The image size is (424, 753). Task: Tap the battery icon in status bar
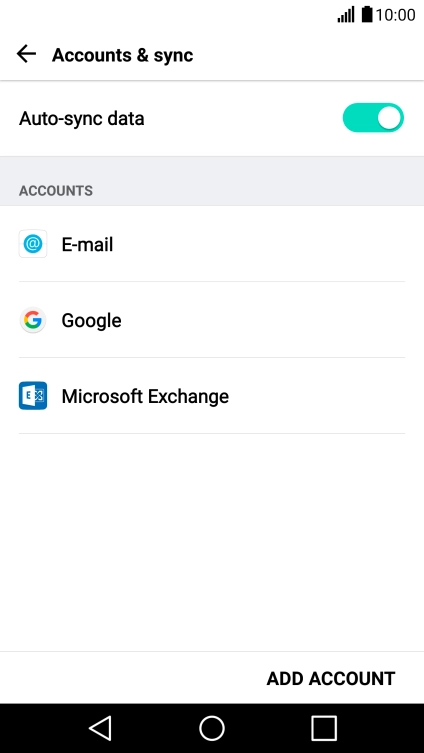pyautogui.click(x=367, y=14)
